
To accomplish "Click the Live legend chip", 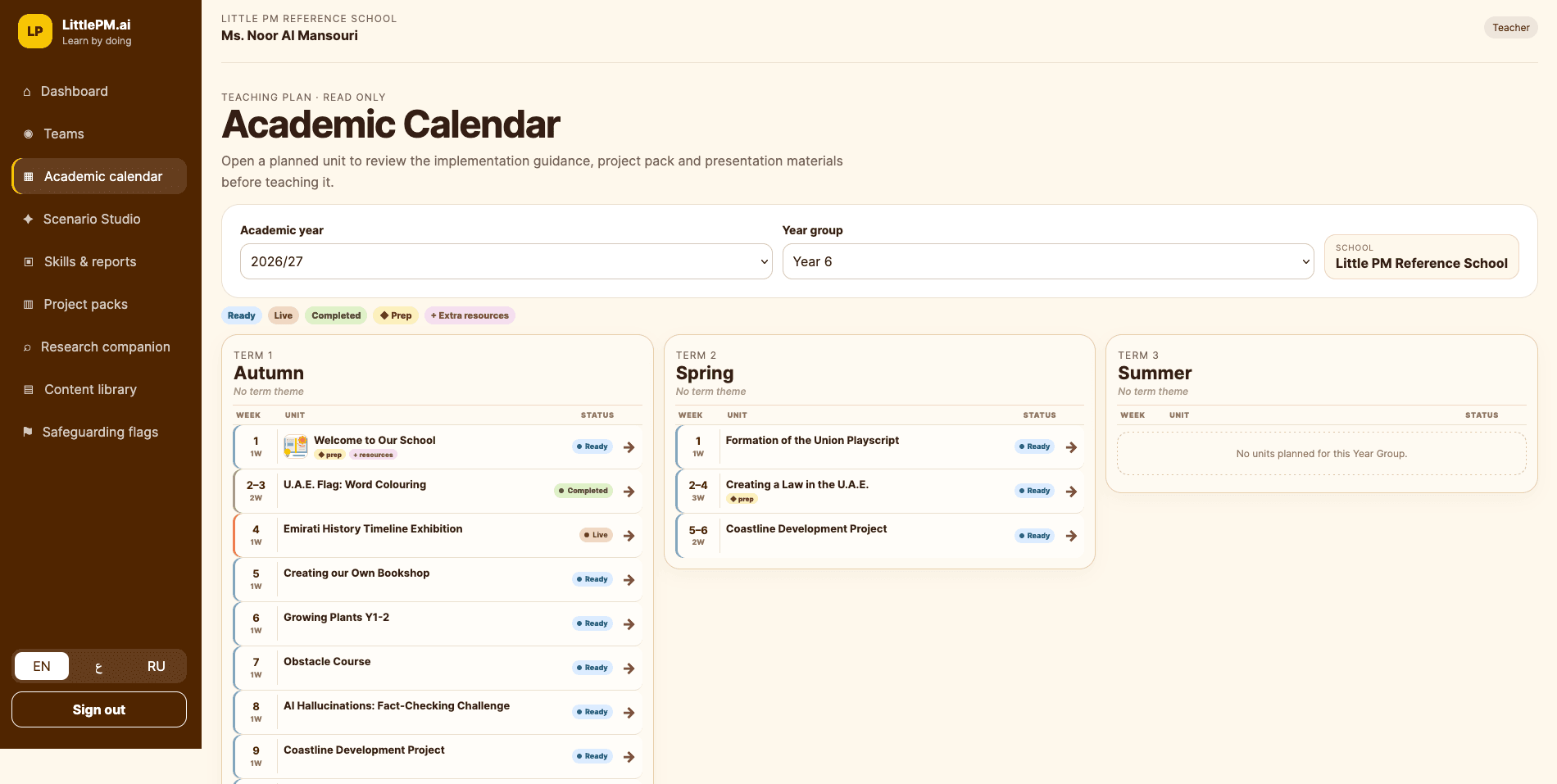I will pos(284,315).
